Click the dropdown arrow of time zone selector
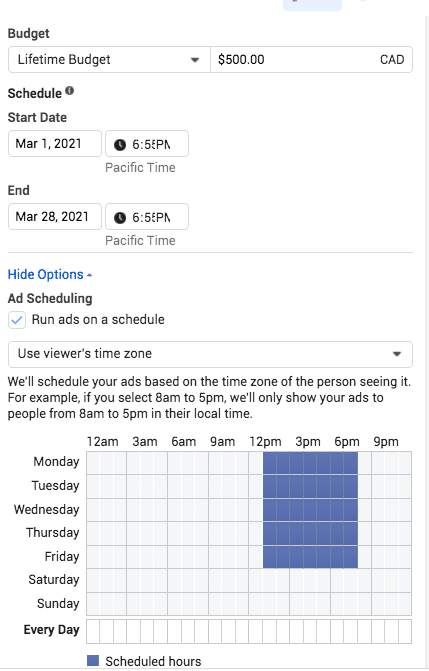 [397, 354]
